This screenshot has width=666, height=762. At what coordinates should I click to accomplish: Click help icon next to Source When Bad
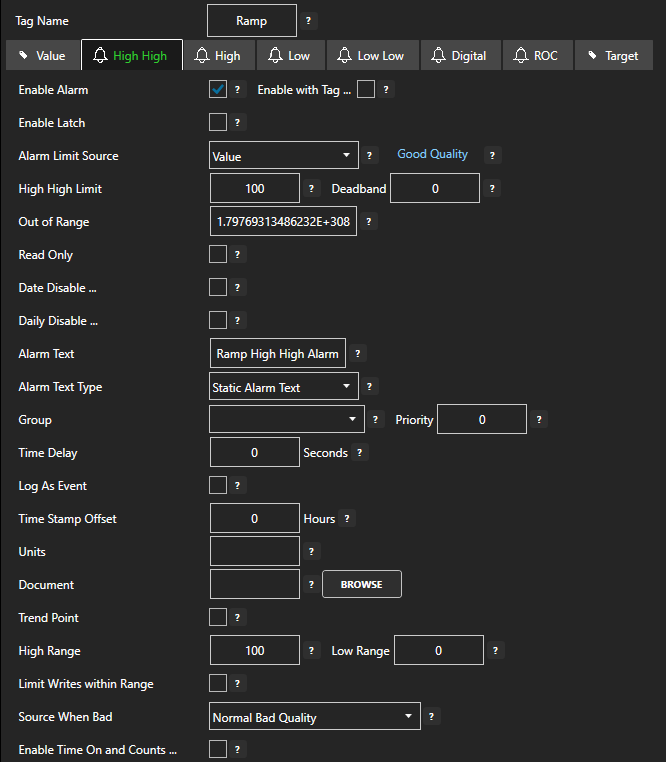click(x=432, y=717)
